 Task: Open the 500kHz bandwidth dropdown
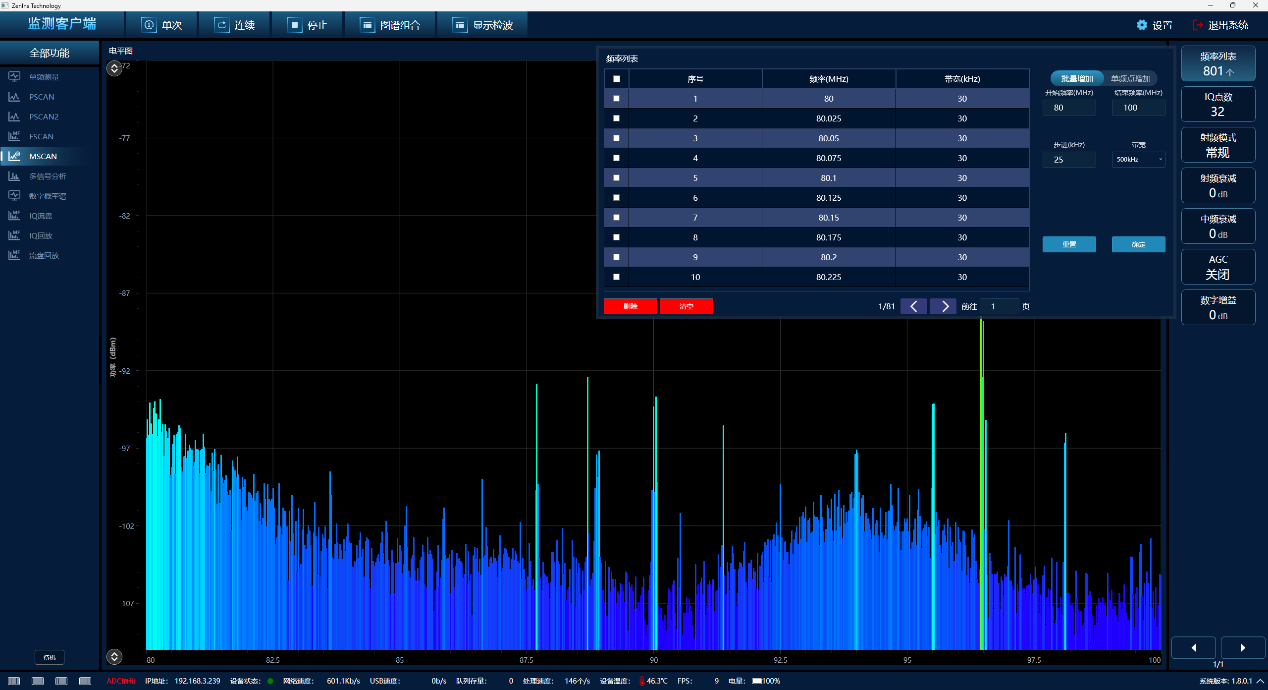pos(1138,160)
